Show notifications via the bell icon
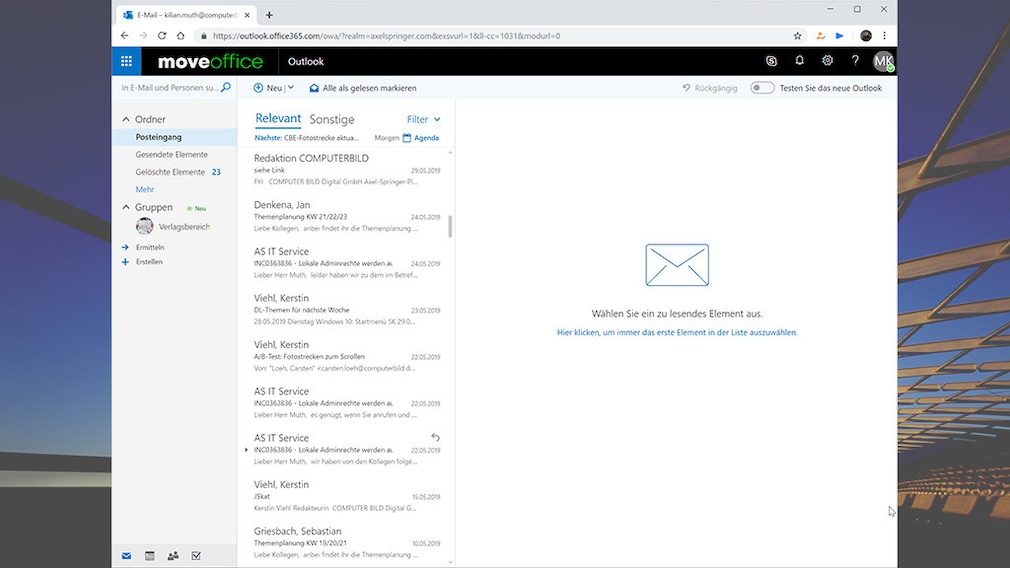Screen dimensions: 1010x568 coord(799,61)
